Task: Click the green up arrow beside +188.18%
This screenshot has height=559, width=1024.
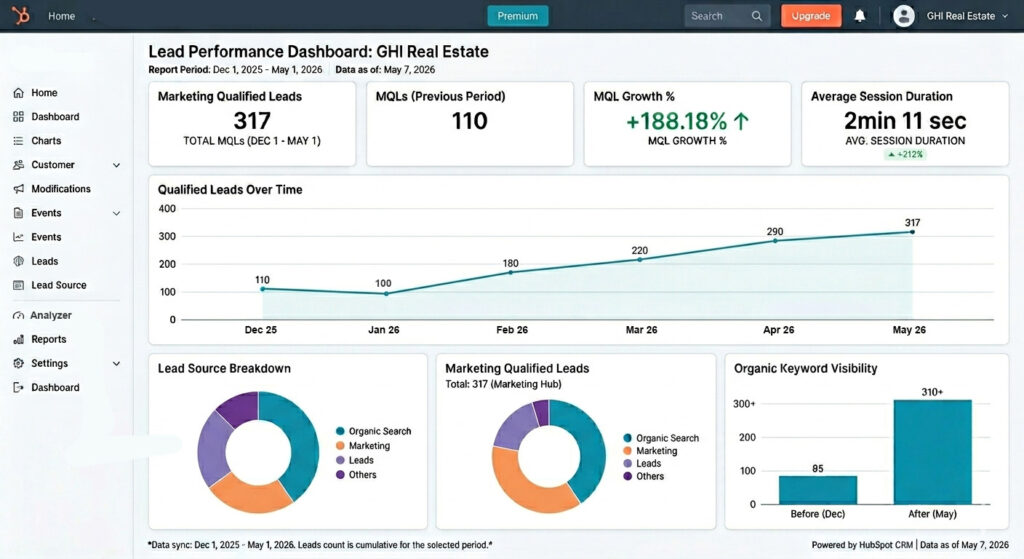Action: [x=741, y=121]
